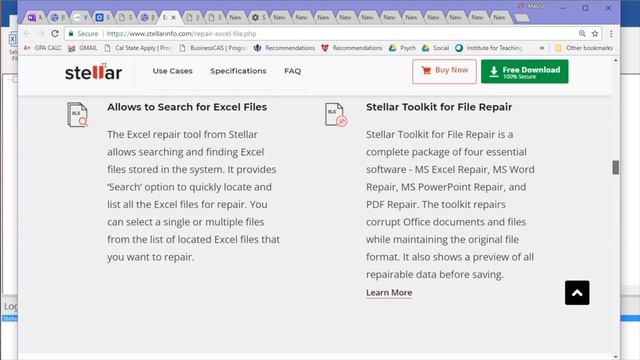This screenshot has width=640, height=360.
Task: Switch to the OneNote tab
Action: pos(34,17)
